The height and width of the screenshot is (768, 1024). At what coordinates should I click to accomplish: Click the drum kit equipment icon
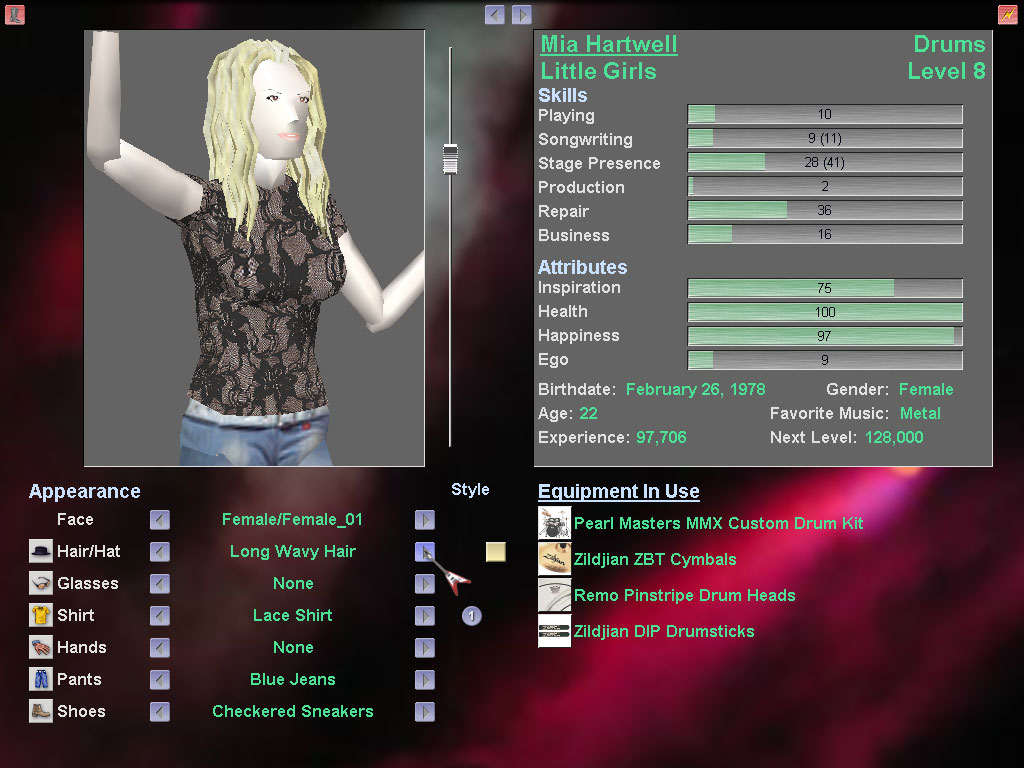[x=554, y=523]
